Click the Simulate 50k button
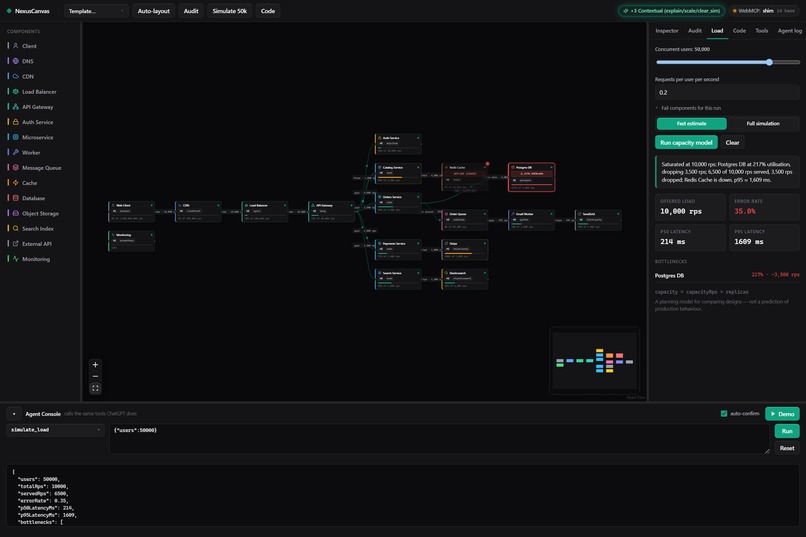806x537 pixels. tap(229, 11)
